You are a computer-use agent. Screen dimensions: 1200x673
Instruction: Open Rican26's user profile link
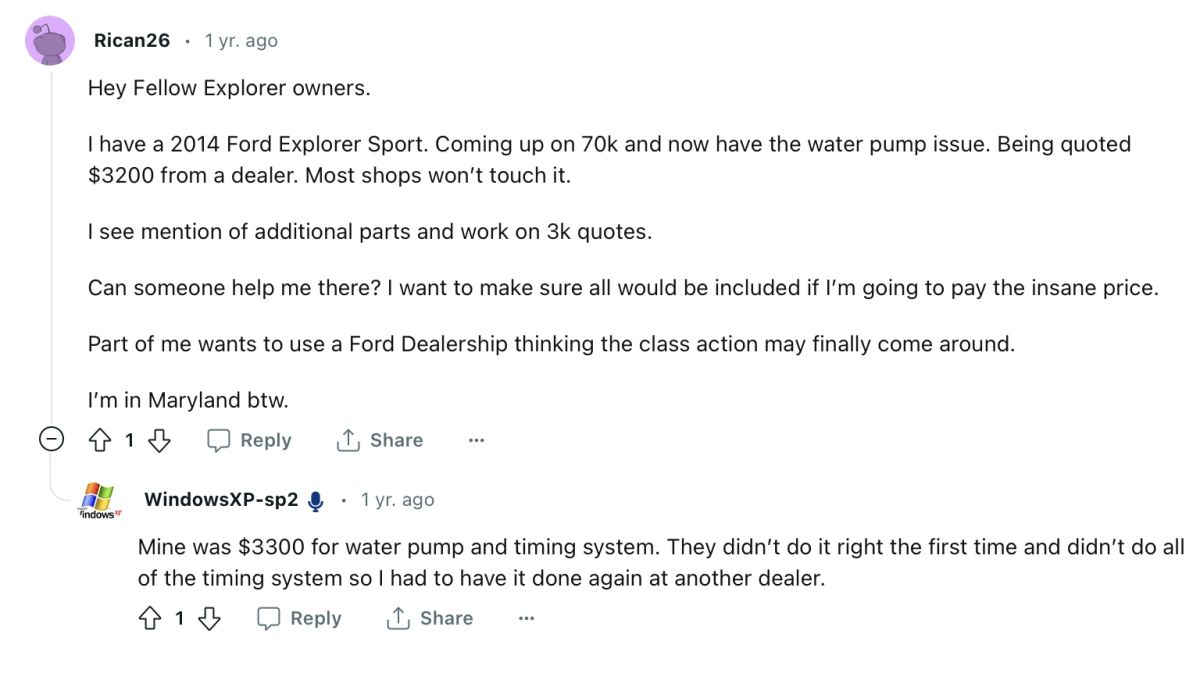pyautogui.click(x=131, y=41)
